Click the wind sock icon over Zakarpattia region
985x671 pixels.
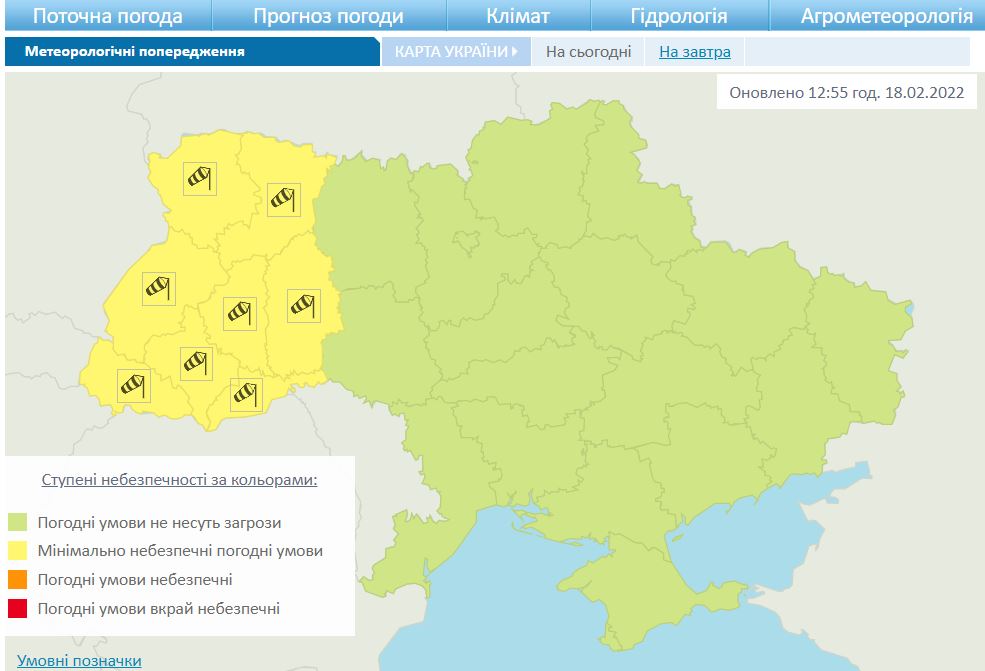(133, 385)
